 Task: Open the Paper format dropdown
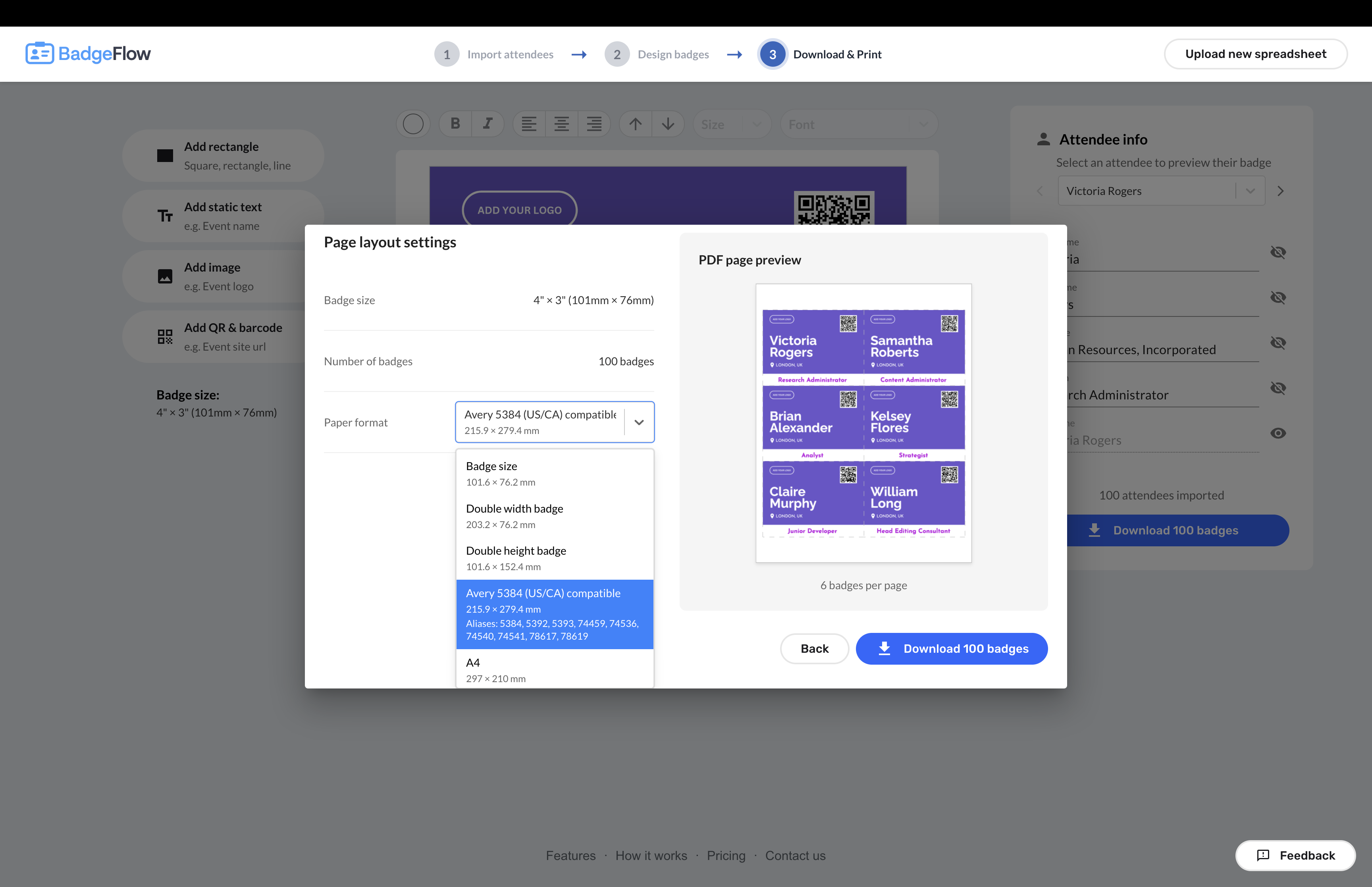(x=555, y=422)
